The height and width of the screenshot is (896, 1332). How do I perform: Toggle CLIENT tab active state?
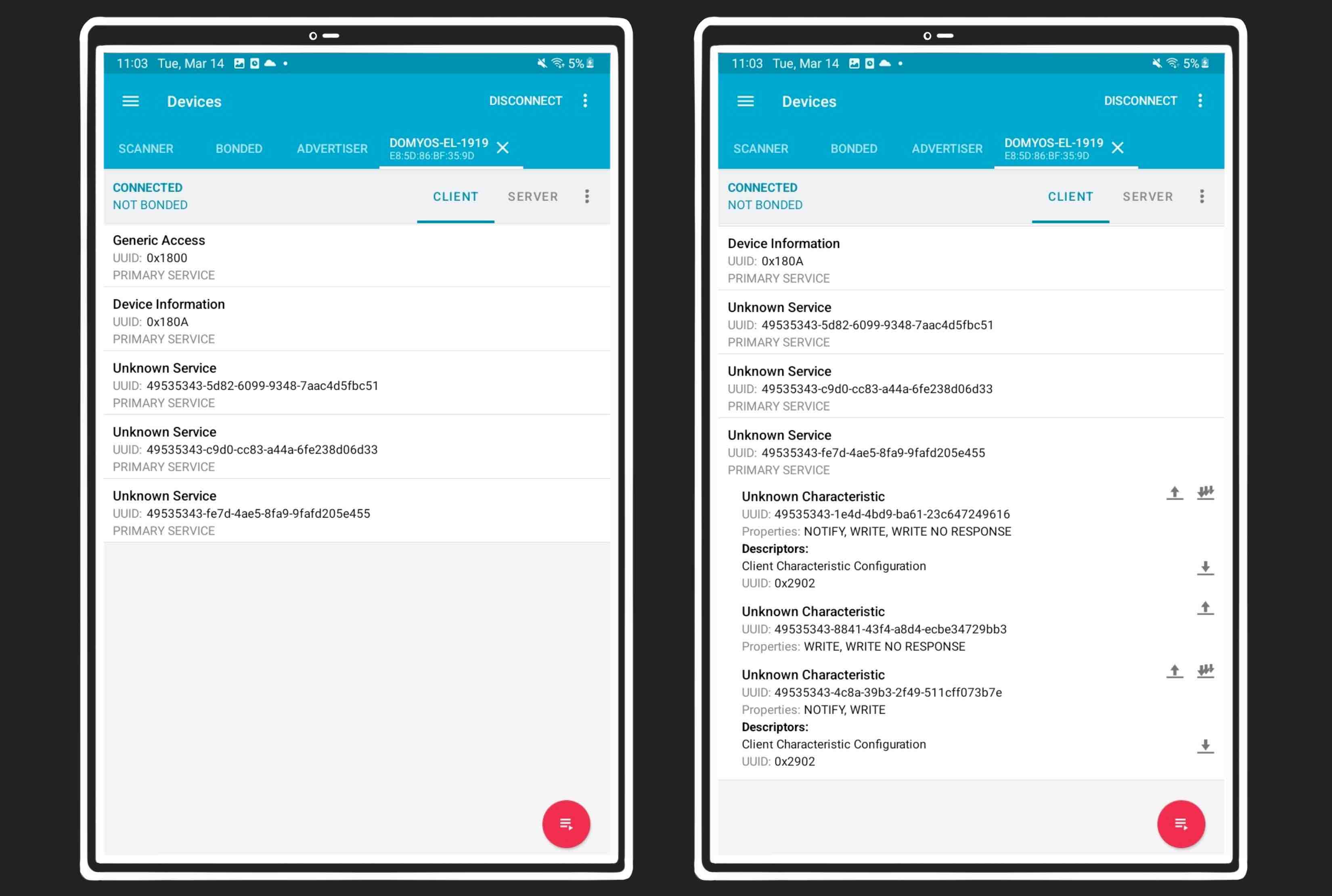[x=455, y=196]
